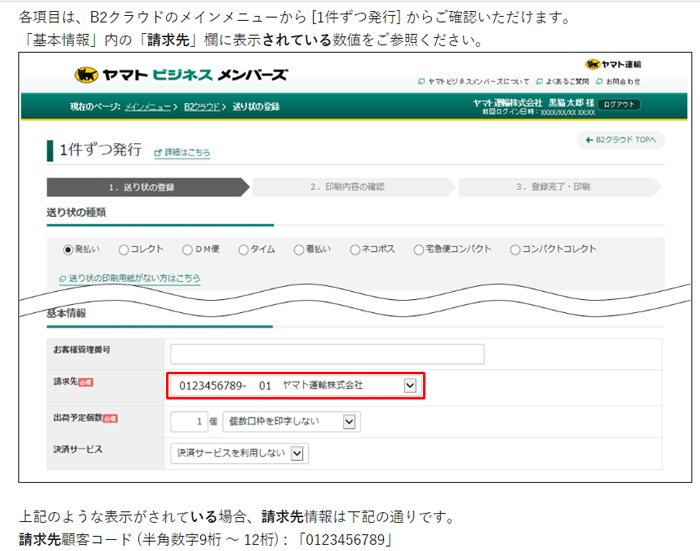Expand the 決済サービス dropdown
The width and height of the screenshot is (700, 551).
pyautogui.click(x=298, y=453)
